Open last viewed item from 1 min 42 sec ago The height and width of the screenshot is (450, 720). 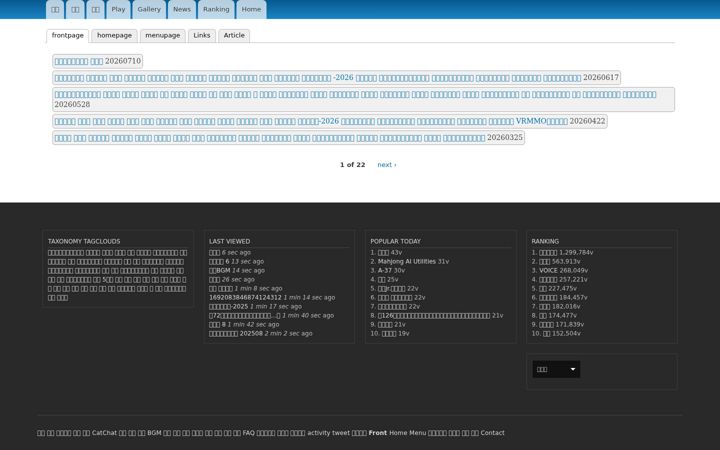coord(217,324)
